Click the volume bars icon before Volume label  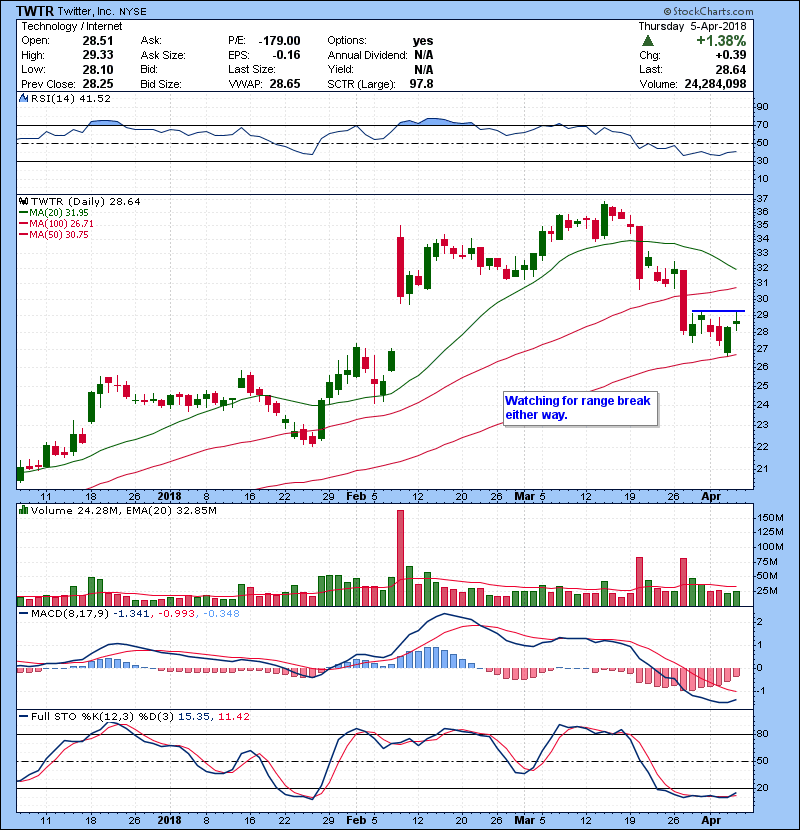point(23,510)
